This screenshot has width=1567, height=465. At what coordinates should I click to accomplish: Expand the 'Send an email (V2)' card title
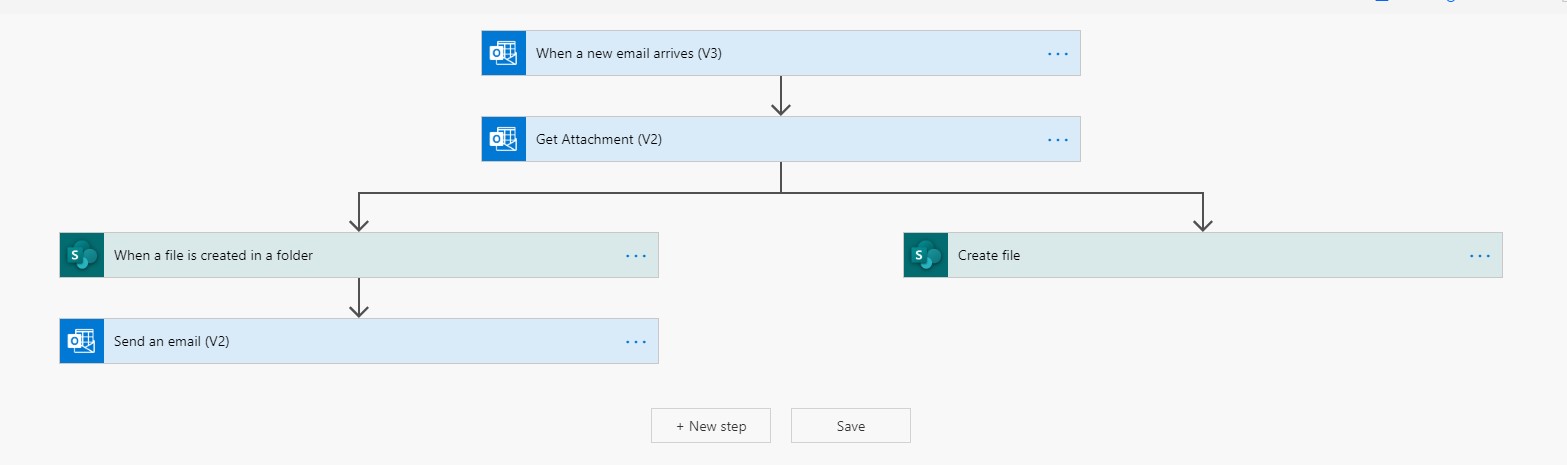[172, 341]
